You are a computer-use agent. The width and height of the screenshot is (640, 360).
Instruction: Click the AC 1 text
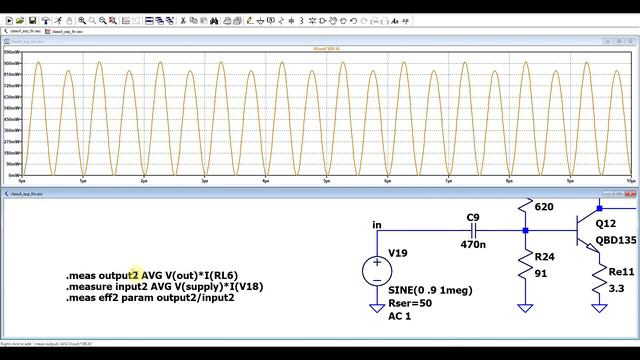(400, 316)
